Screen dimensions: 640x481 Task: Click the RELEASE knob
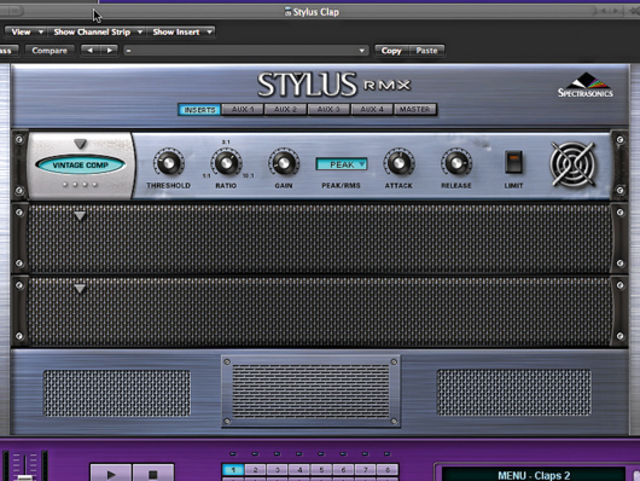point(456,163)
